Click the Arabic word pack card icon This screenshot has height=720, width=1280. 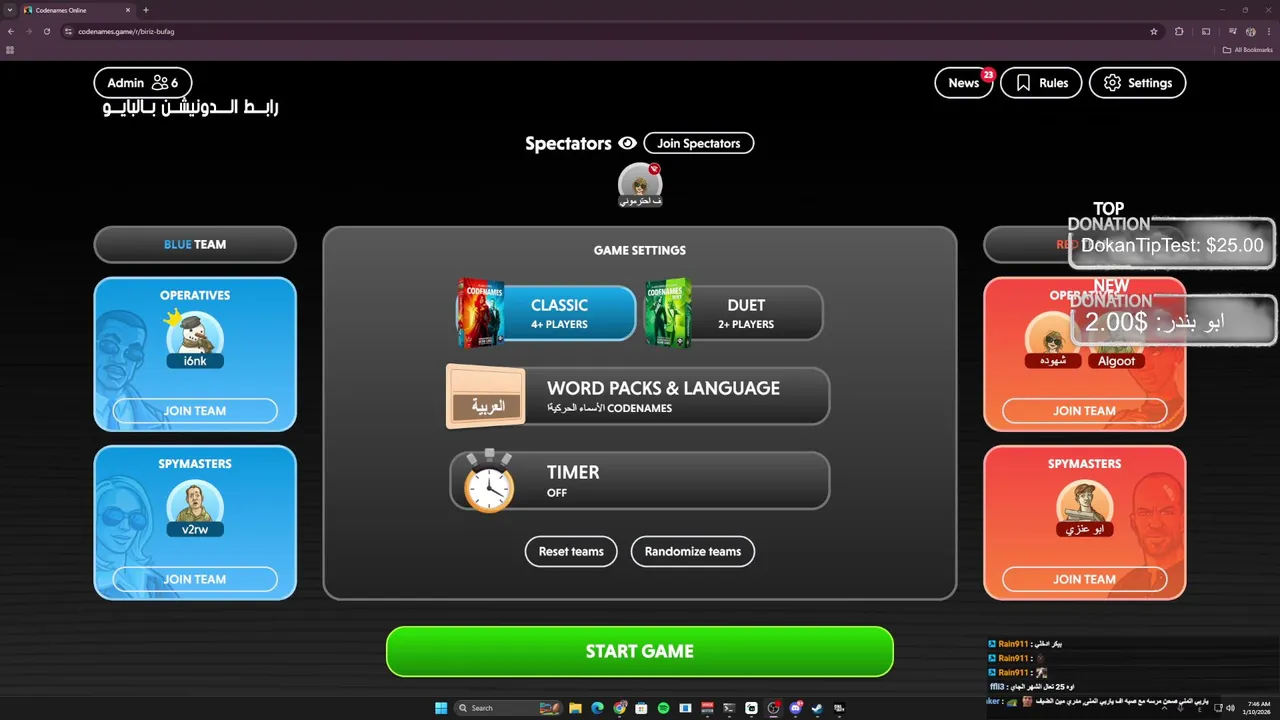pos(486,397)
